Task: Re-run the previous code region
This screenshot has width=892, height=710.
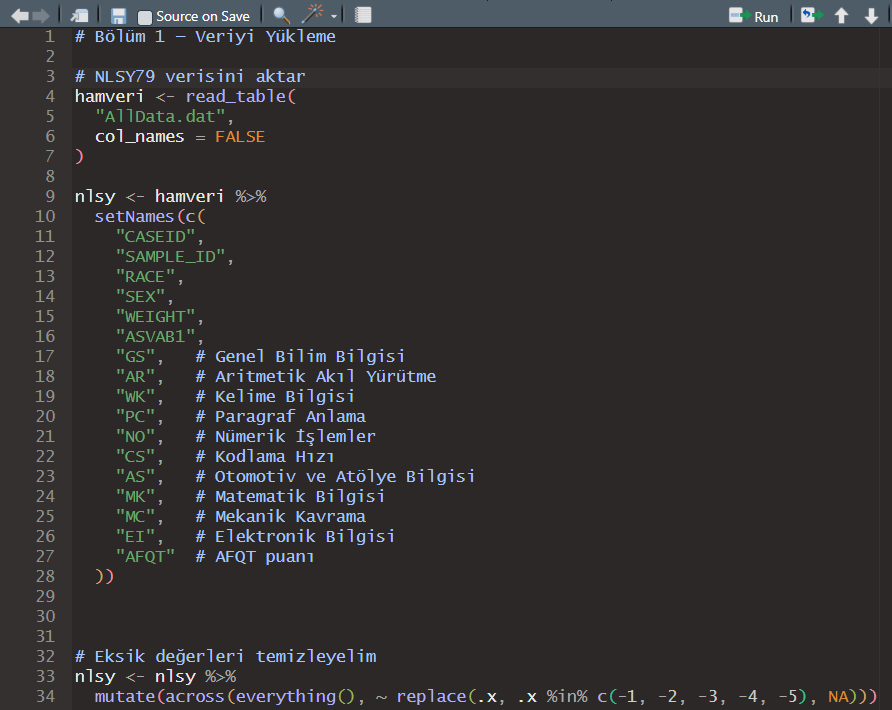Action: point(811,15)
